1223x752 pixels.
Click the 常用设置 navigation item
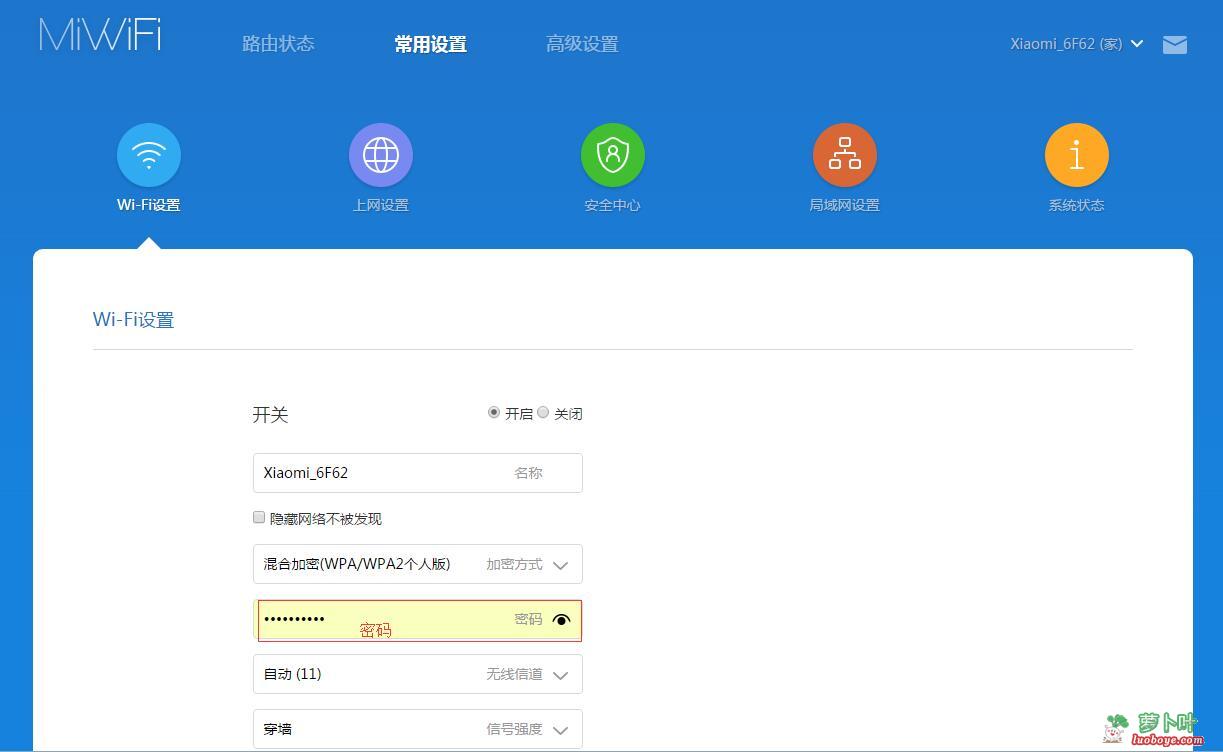[x=430, y=43]
